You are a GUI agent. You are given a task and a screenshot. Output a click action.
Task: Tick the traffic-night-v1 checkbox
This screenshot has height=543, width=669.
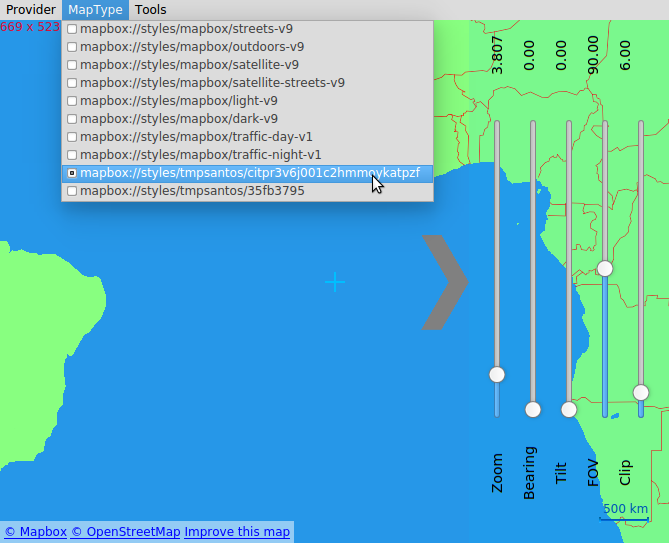coord(72,155)
